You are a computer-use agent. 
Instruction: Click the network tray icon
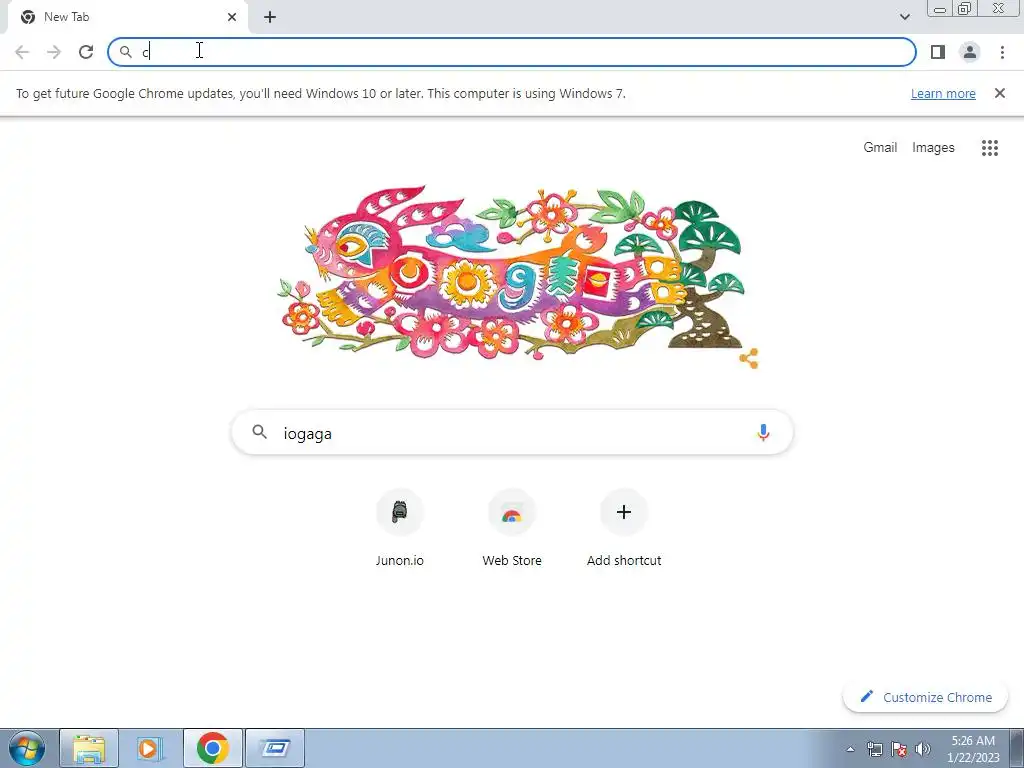(874, 749)
